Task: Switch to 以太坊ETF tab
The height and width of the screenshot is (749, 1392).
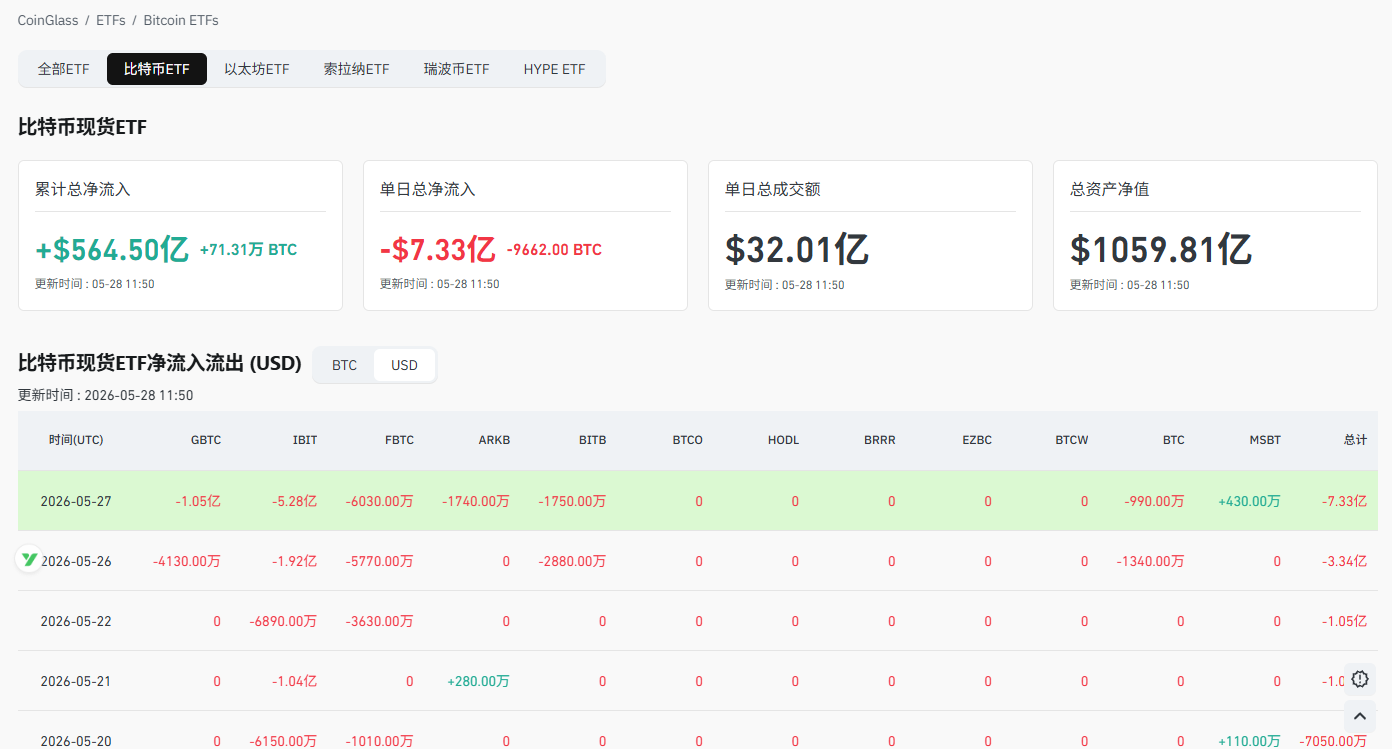Action: tap(257, 69)
